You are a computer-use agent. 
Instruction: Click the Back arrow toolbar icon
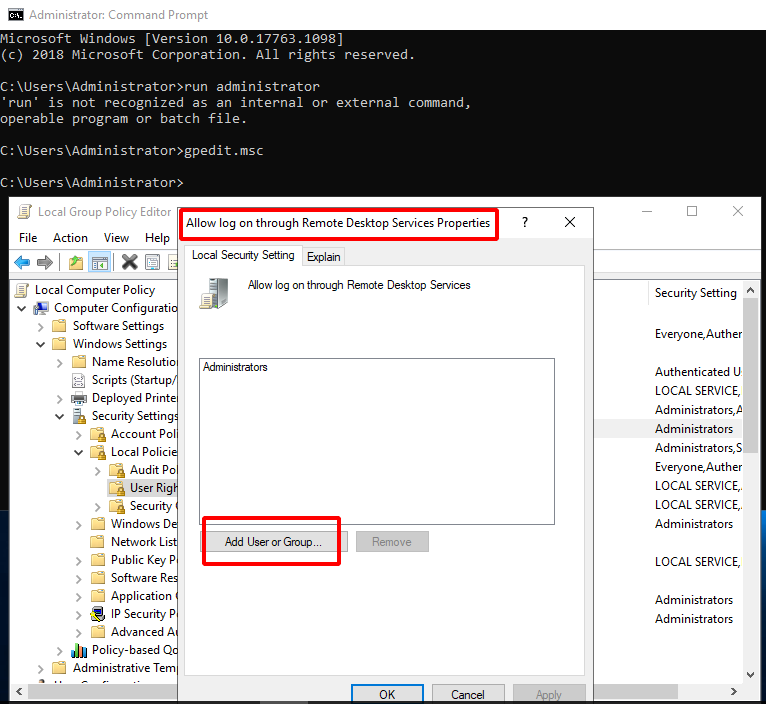point(22,262)
